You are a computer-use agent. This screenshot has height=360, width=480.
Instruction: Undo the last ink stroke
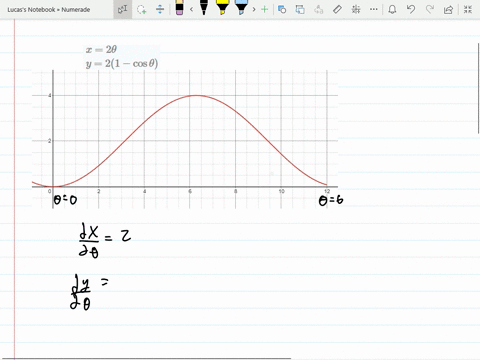[411, 9]
